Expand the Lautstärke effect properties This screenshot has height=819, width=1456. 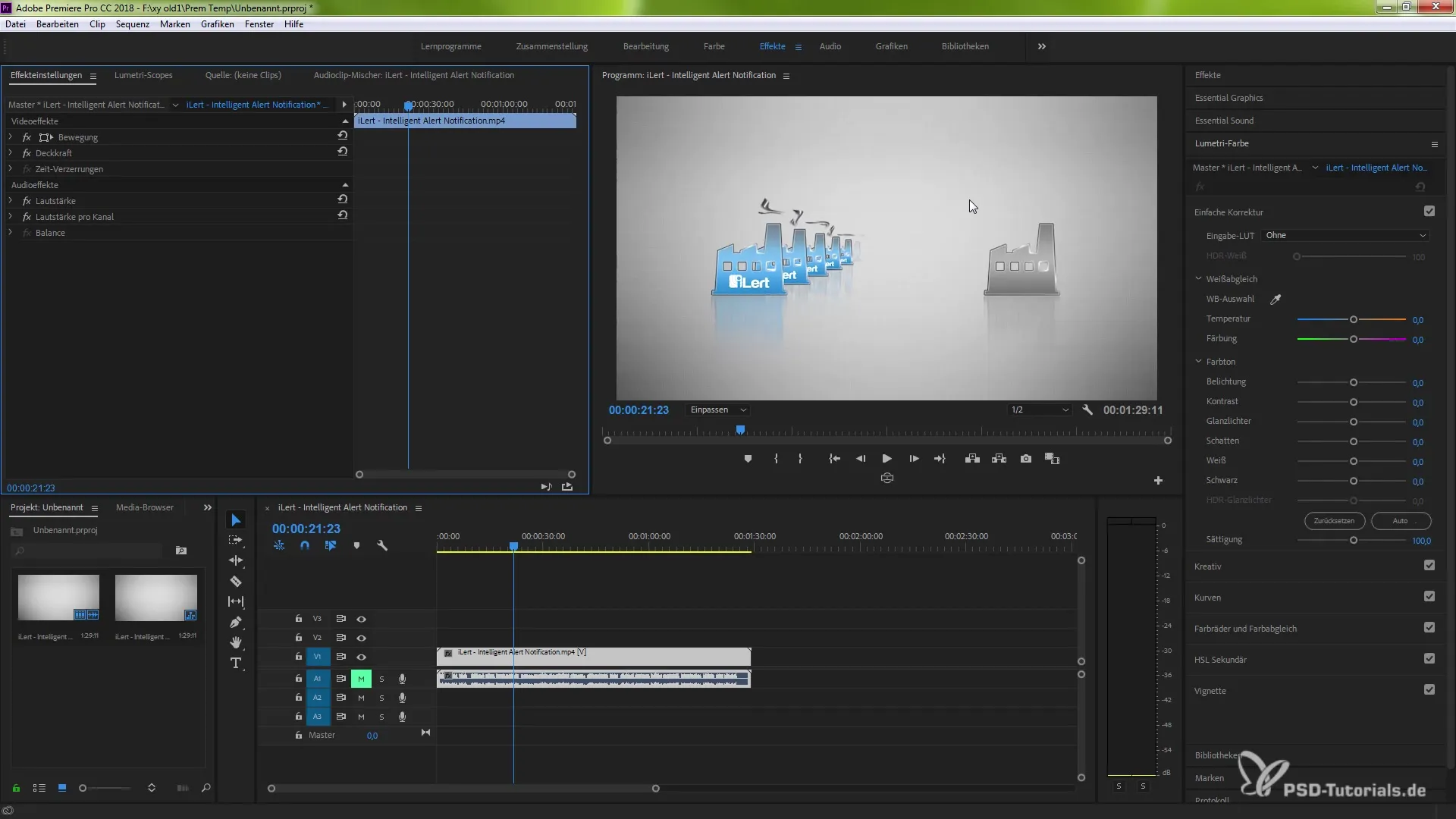[11, 201]
